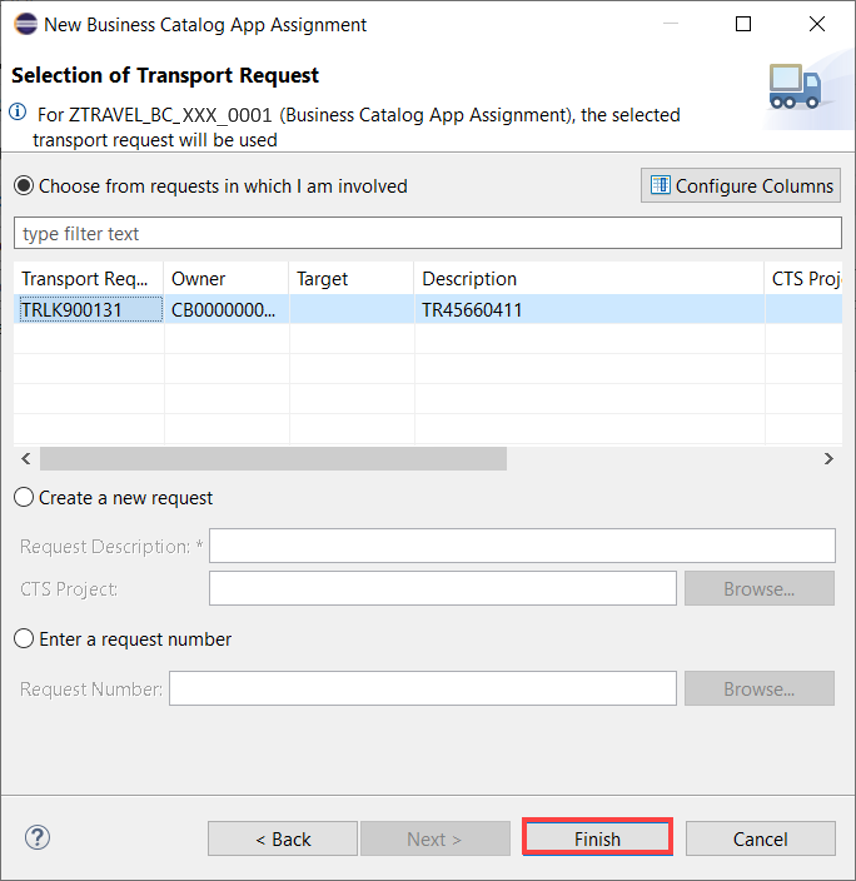856x881 pixels.
Task: Click the transport truck banner icon
Action: coord(795,87)
